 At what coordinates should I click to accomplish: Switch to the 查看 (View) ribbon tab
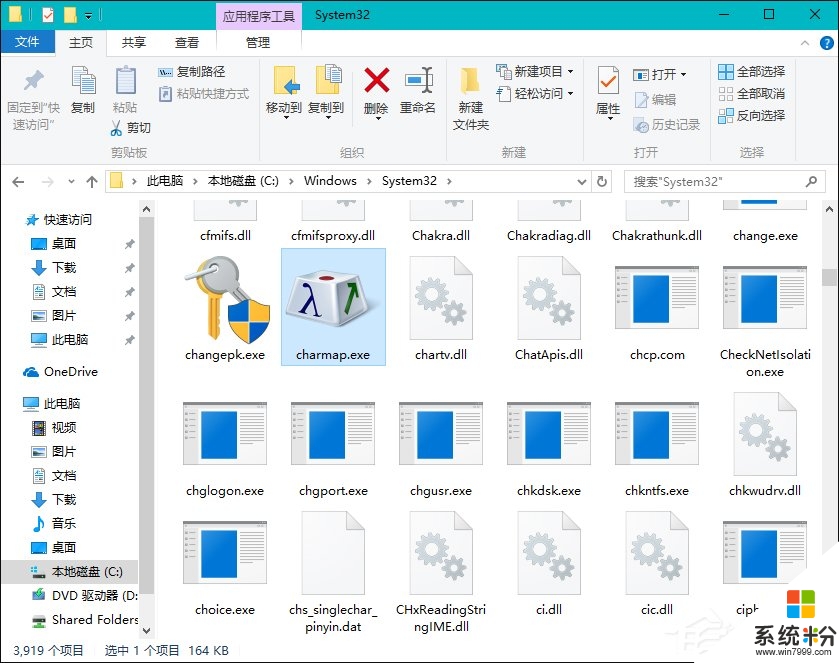(x=186, y=42)
